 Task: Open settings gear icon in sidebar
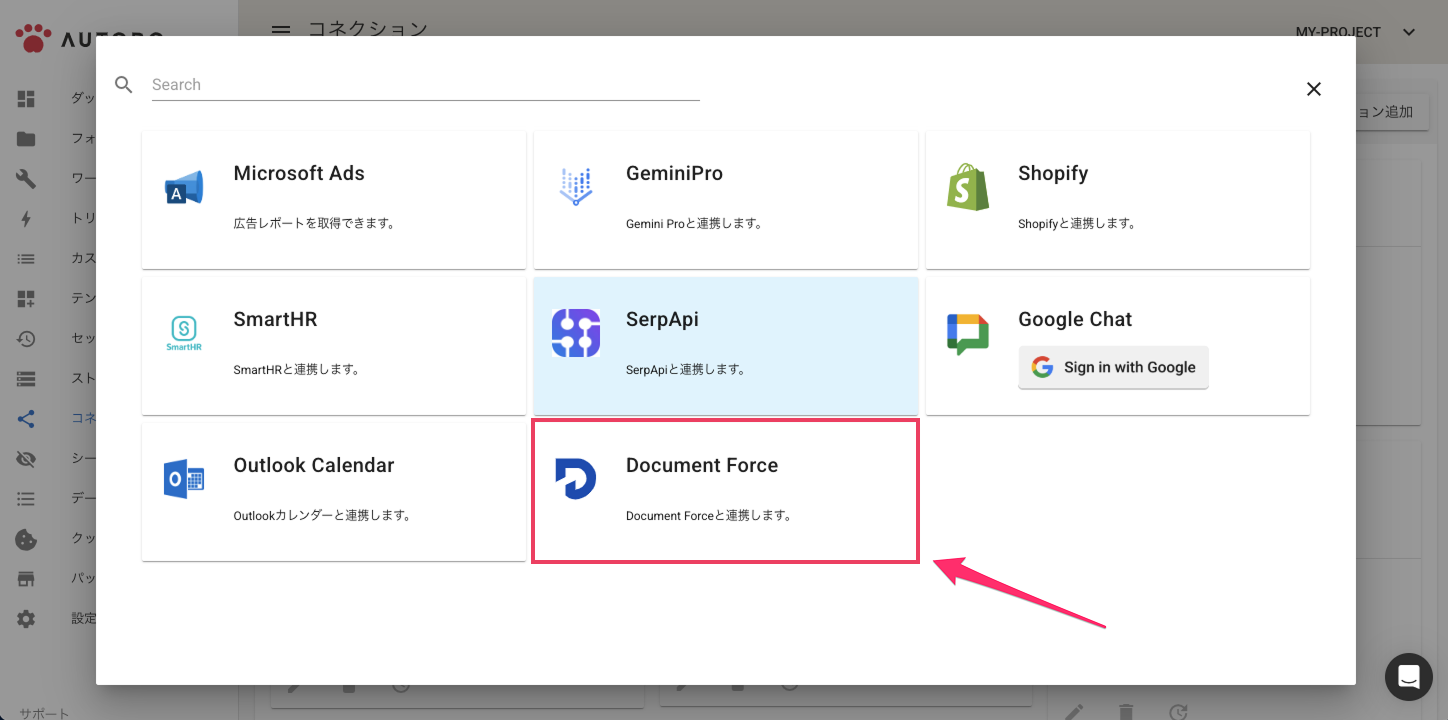click(26, 619)
